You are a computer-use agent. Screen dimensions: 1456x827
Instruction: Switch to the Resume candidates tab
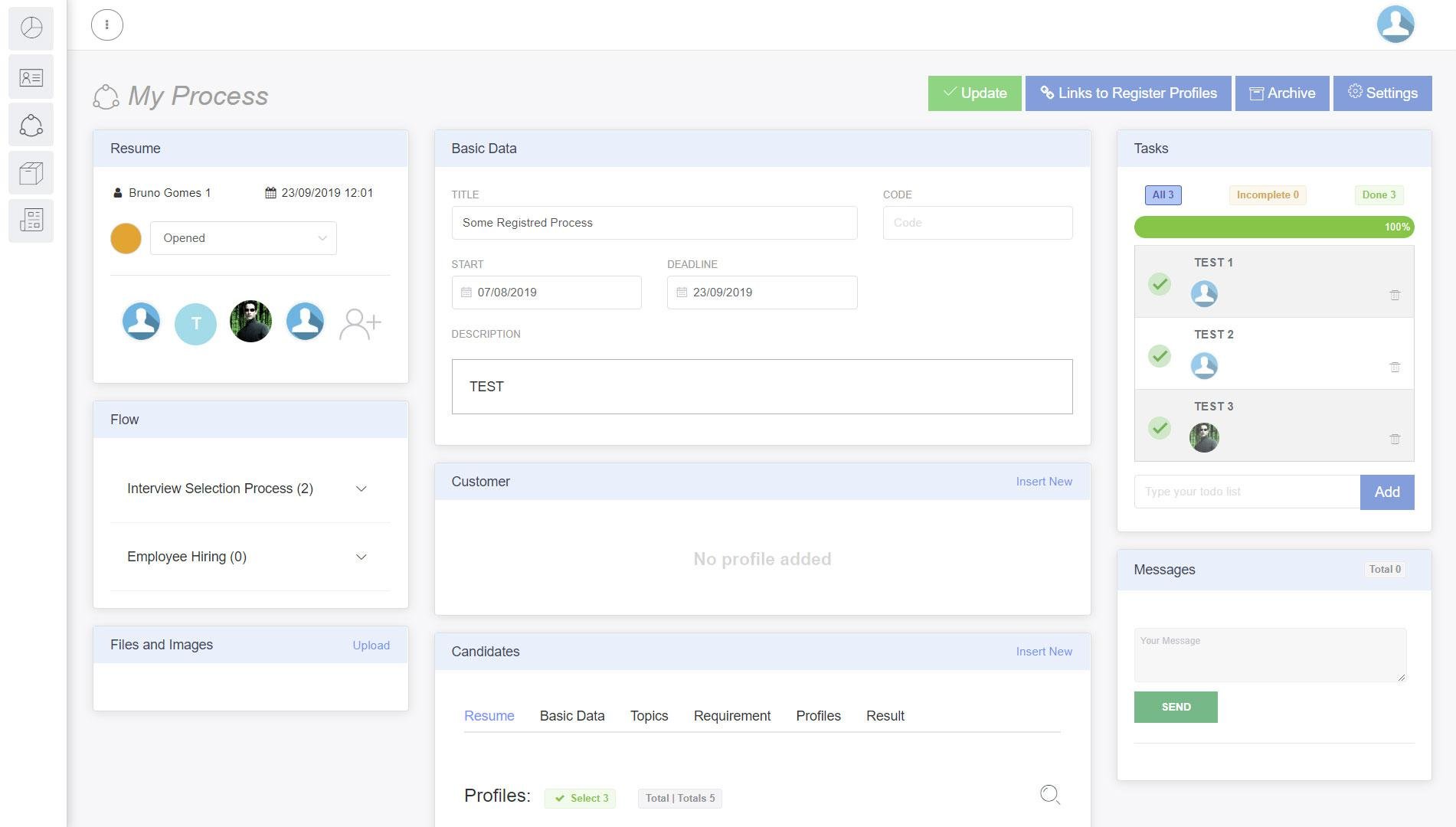pos(489,716)
